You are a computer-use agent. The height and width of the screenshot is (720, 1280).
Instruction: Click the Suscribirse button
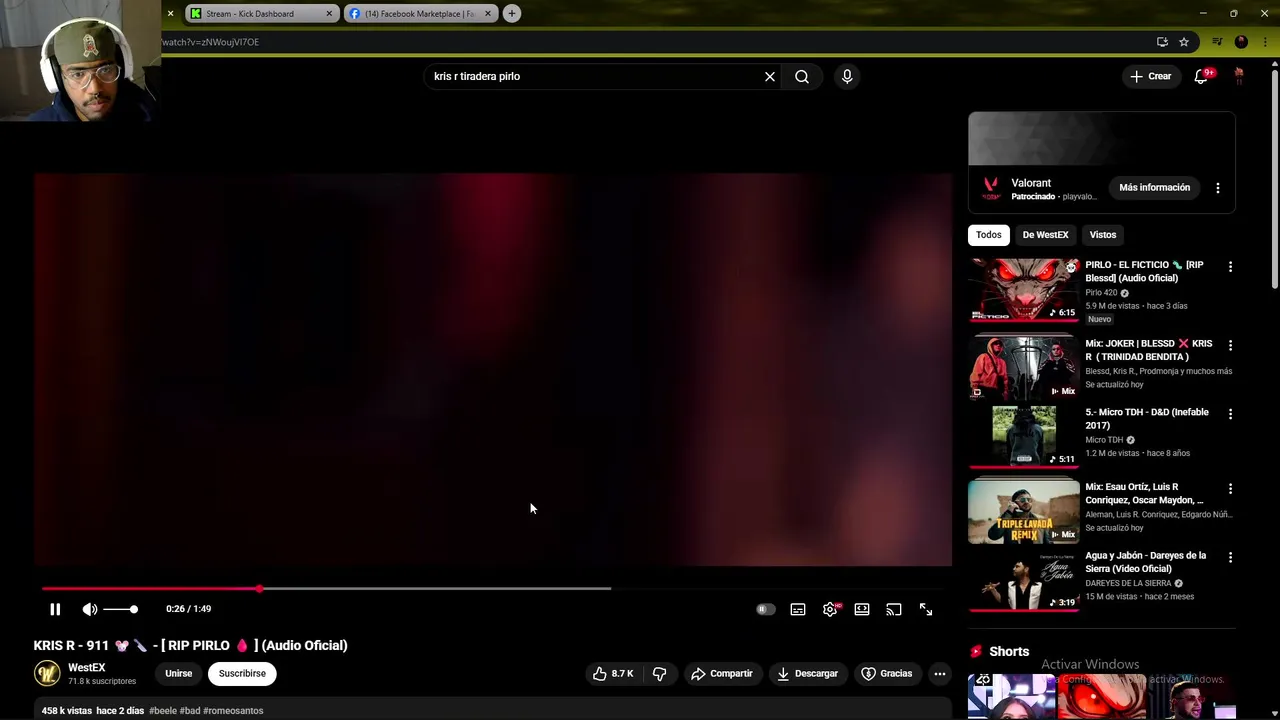[x=242, y=674]
